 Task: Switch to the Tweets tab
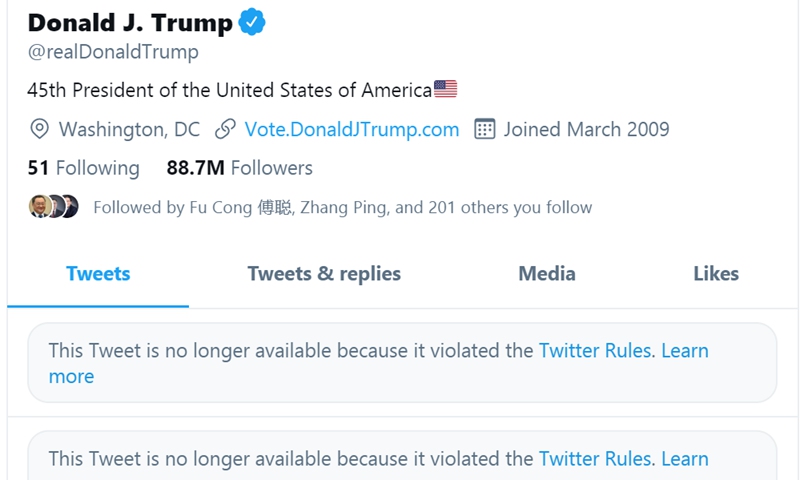(x=98, y=273)
